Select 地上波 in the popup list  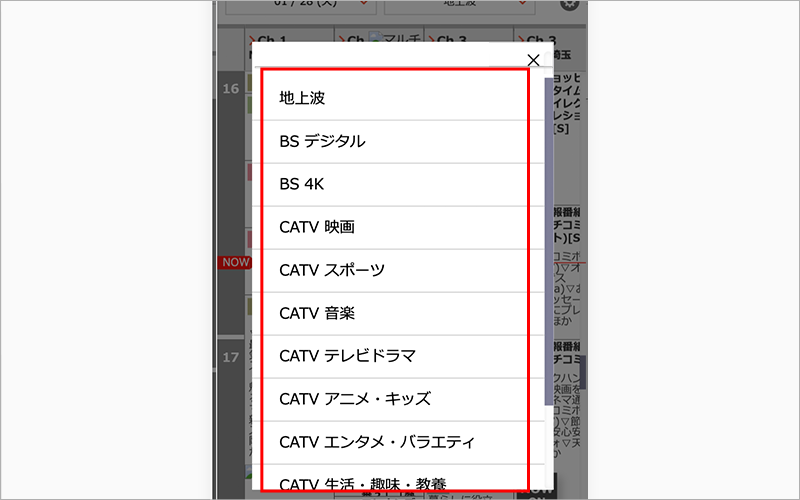point(395,98)
